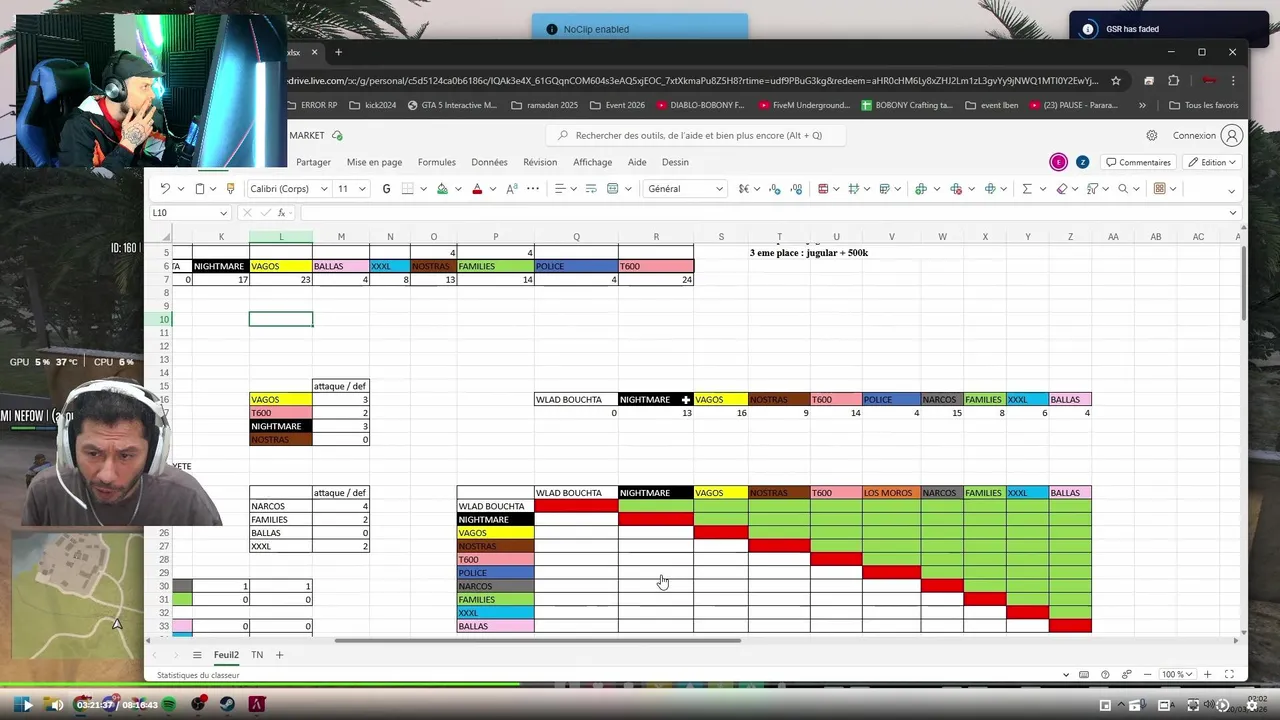1280x720 pixels.
Task: Click the Commentaires button
Action: [x=1138, y=162]
